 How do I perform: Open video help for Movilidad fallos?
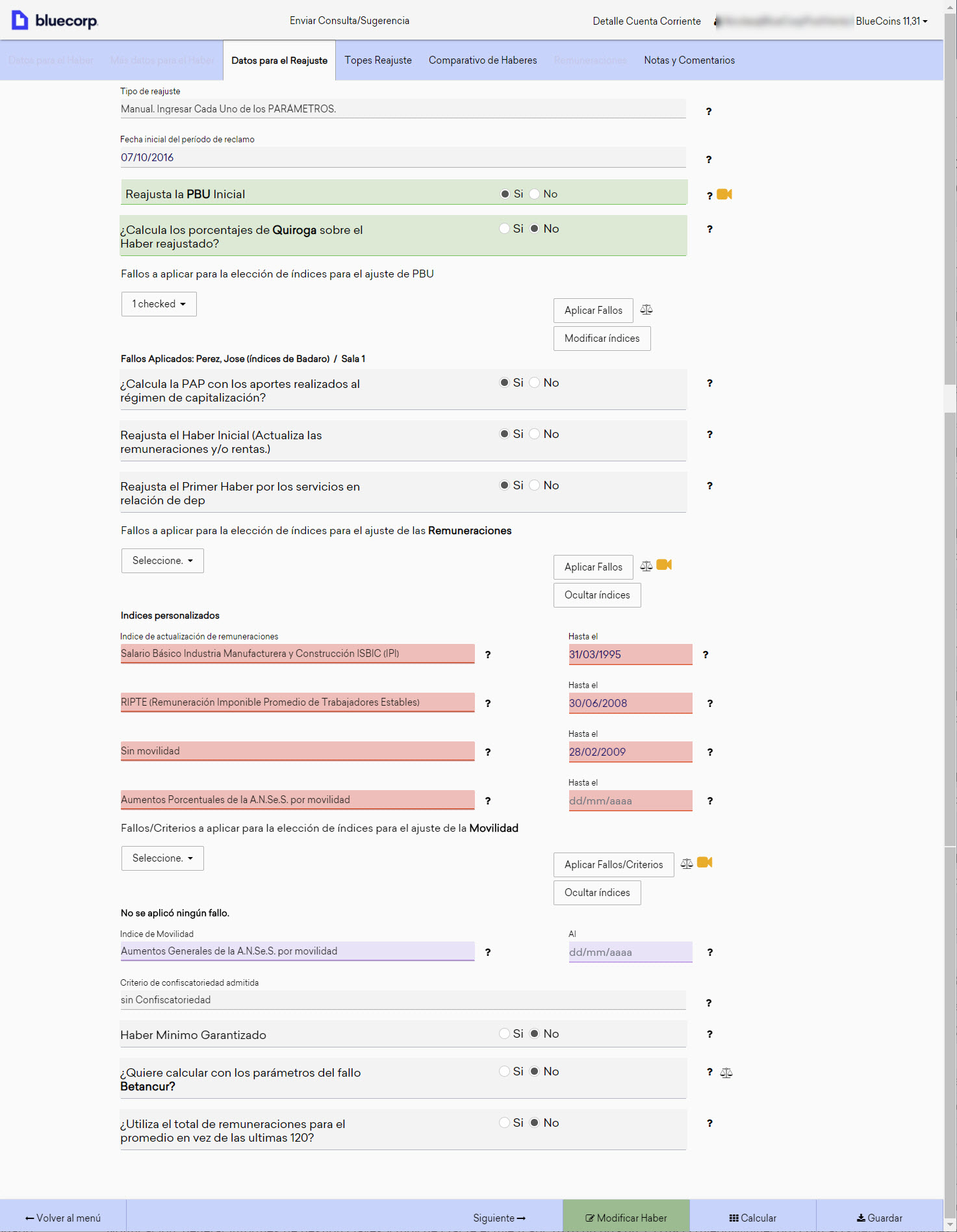pos(705,862)
